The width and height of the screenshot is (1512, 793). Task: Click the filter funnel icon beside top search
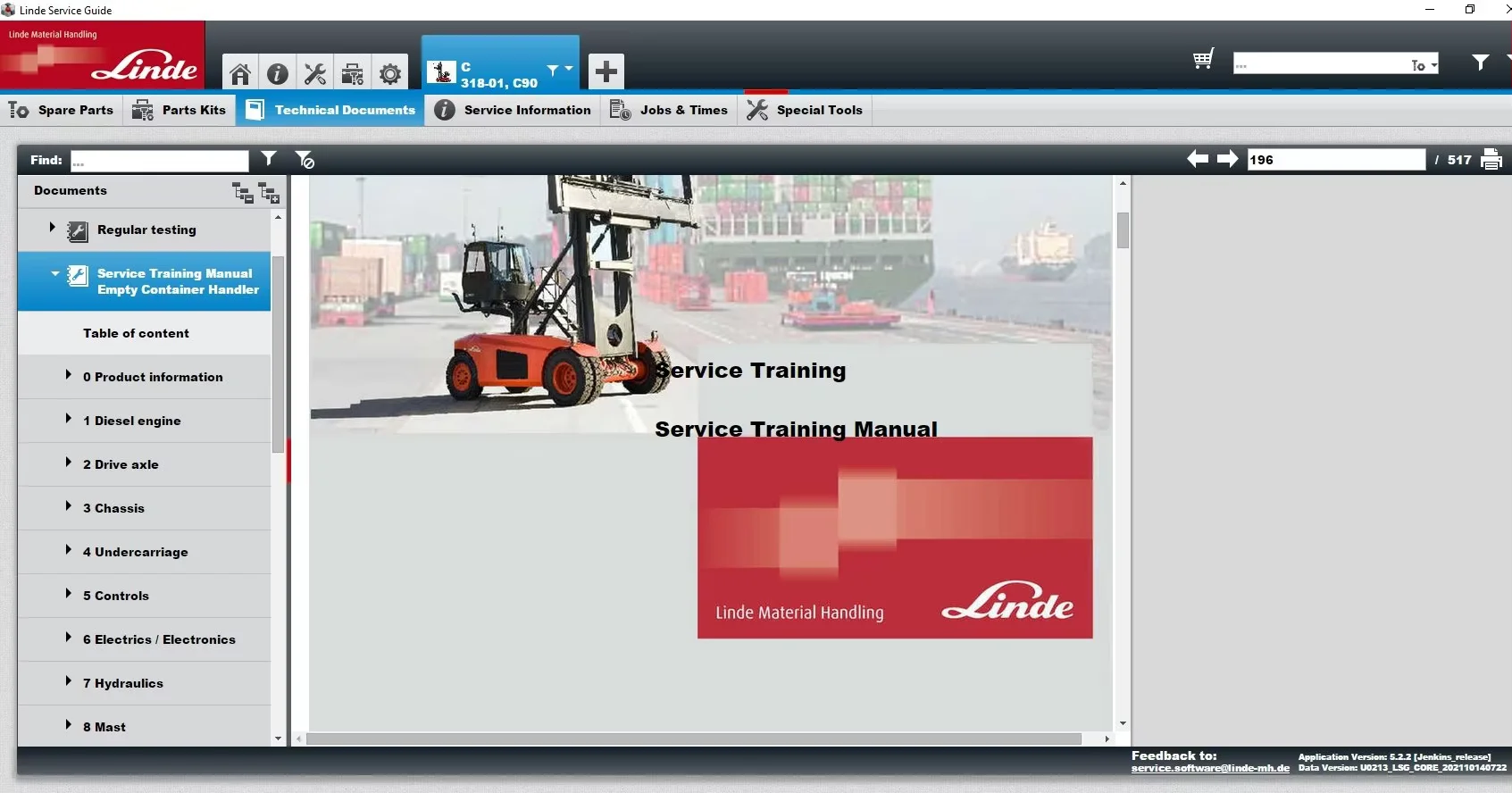[1480, 62]
